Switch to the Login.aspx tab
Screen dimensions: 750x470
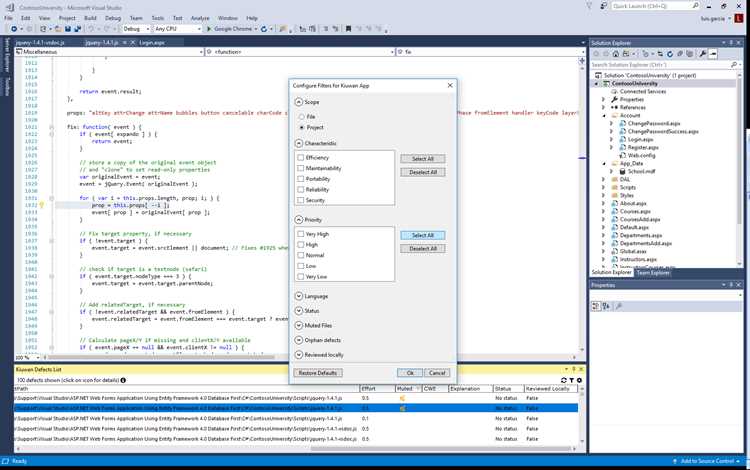tap(152, 43)
